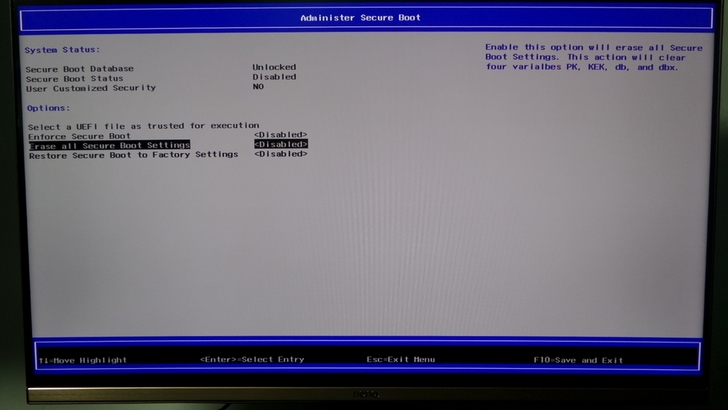Viewport: 728px width, 410px height.
Task: Click the 'Unlocked' database value
Action: [x=274, y=67]
